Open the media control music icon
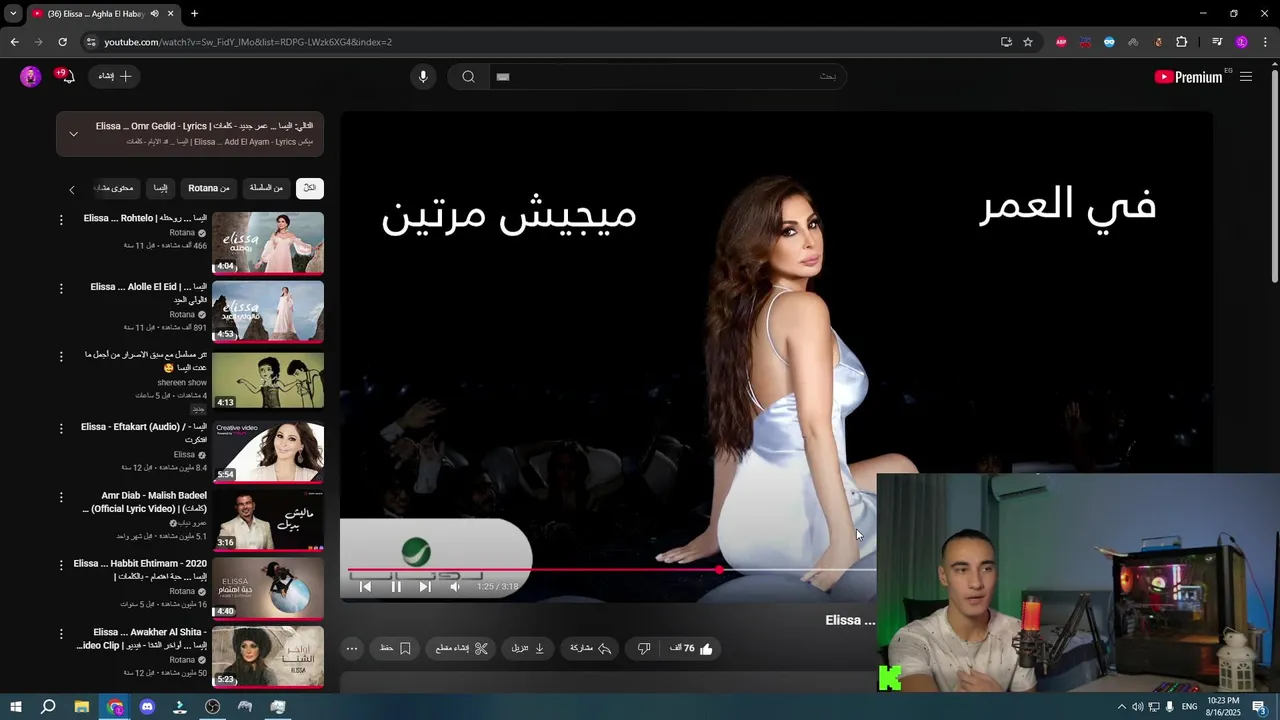1280x720 pixels. click(1217, 42)
